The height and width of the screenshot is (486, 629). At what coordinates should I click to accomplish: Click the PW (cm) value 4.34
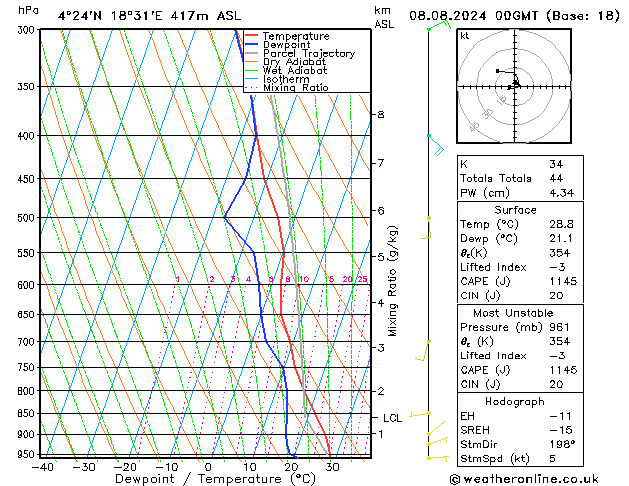point(562,193)
